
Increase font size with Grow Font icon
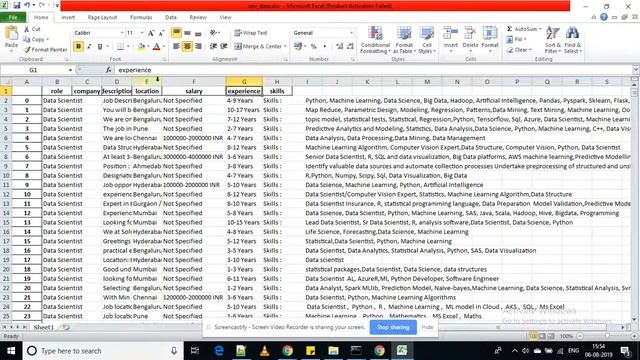tap(151, 33)
